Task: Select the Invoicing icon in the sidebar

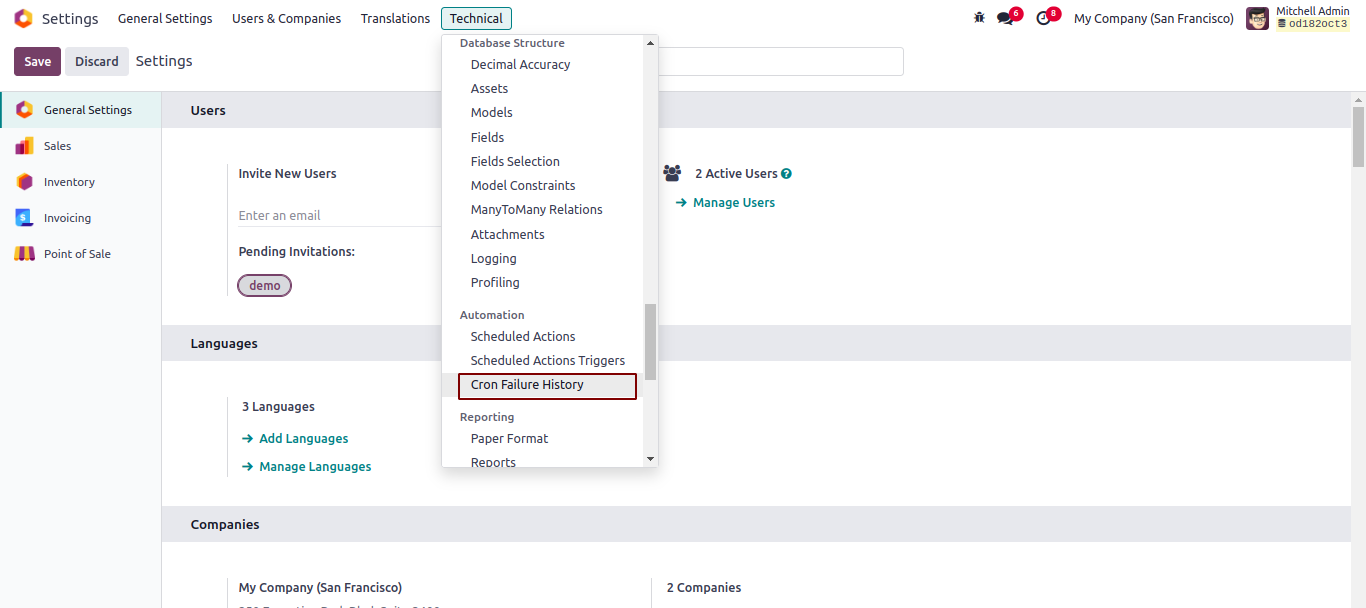Action: click(x=24, y=218)
